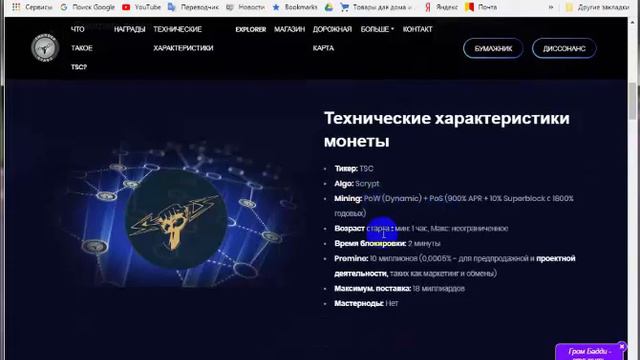Click the Premine: 10 миллионов line
The height and width of the screenshot is (360, 640).
[455, 266]
